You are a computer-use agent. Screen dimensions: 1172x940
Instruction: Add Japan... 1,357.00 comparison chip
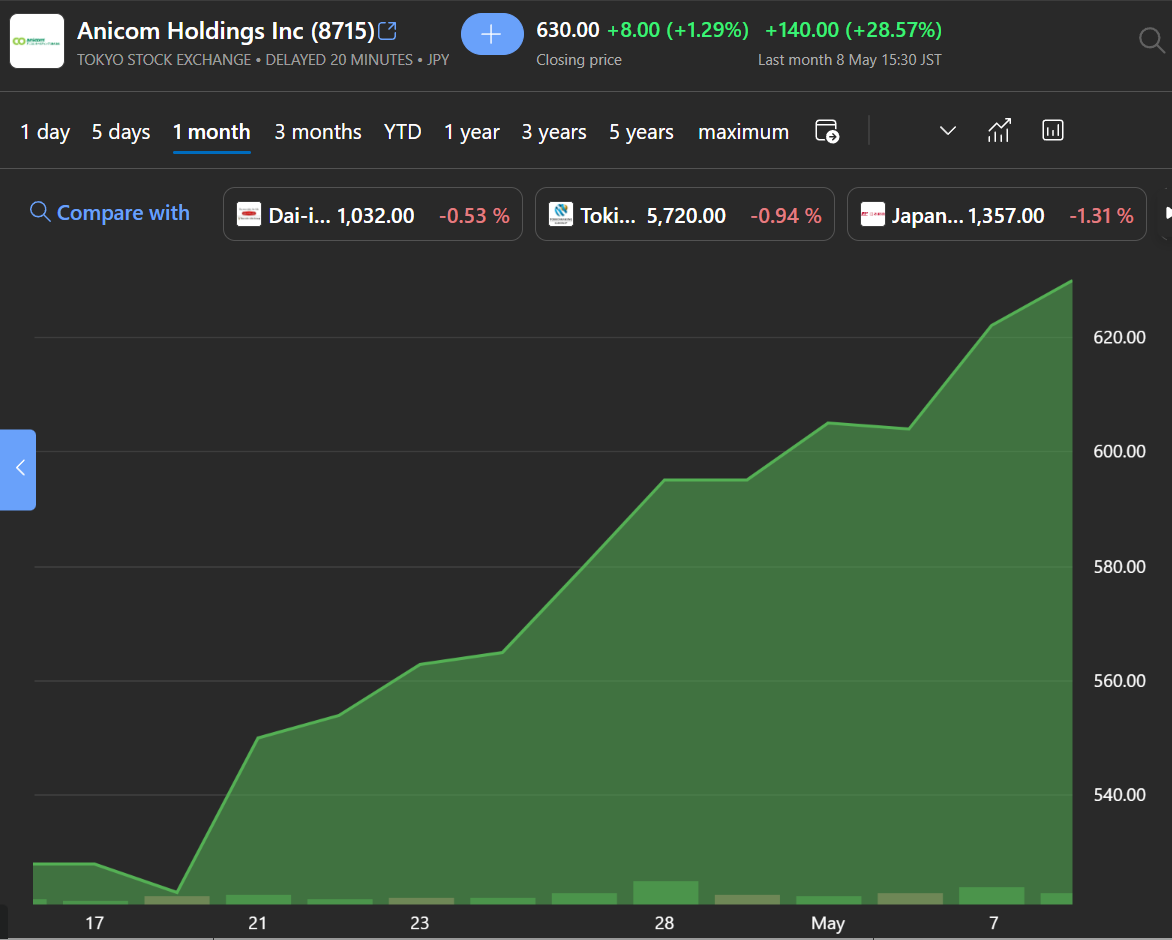pos(996,214)
